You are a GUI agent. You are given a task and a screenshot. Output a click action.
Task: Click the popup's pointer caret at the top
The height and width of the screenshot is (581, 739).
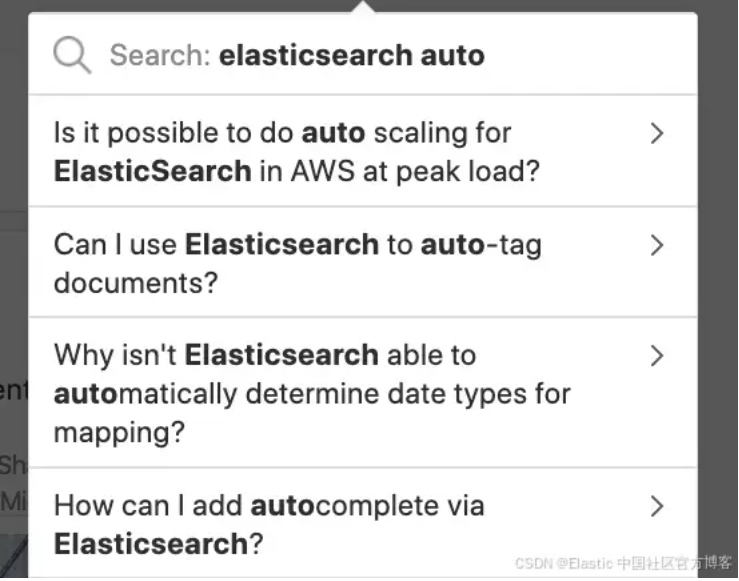(x=363, y=7)
